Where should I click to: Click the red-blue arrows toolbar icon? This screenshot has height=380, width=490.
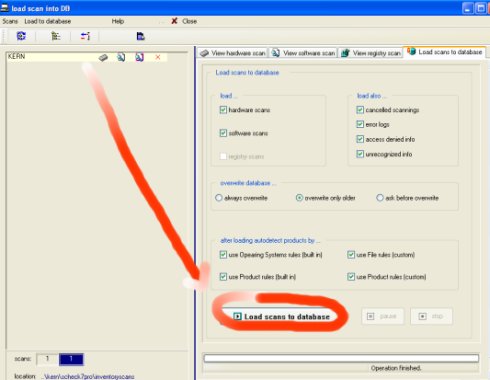(x=85, y=36)
